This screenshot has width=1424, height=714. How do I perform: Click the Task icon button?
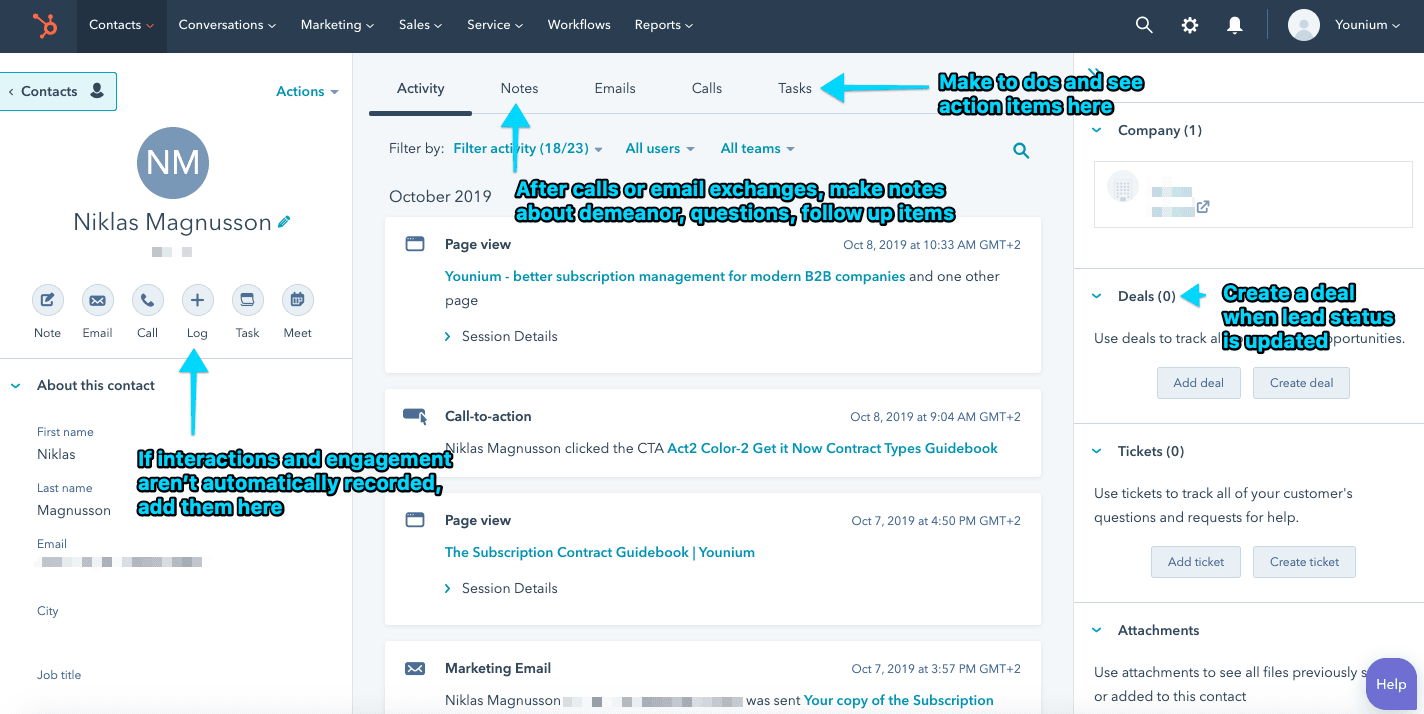pos(247,299)
